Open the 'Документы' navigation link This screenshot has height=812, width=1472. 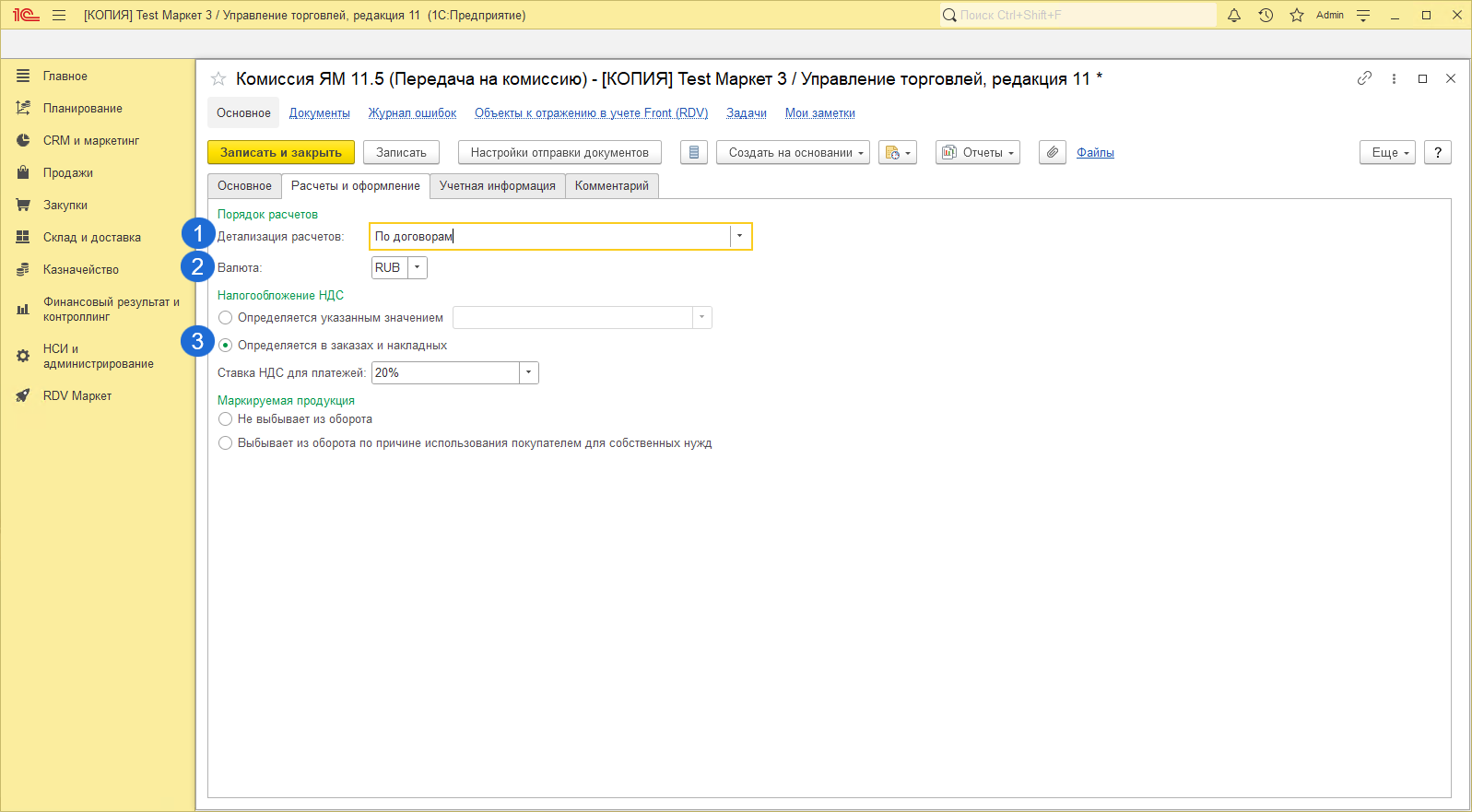(320, 113)
